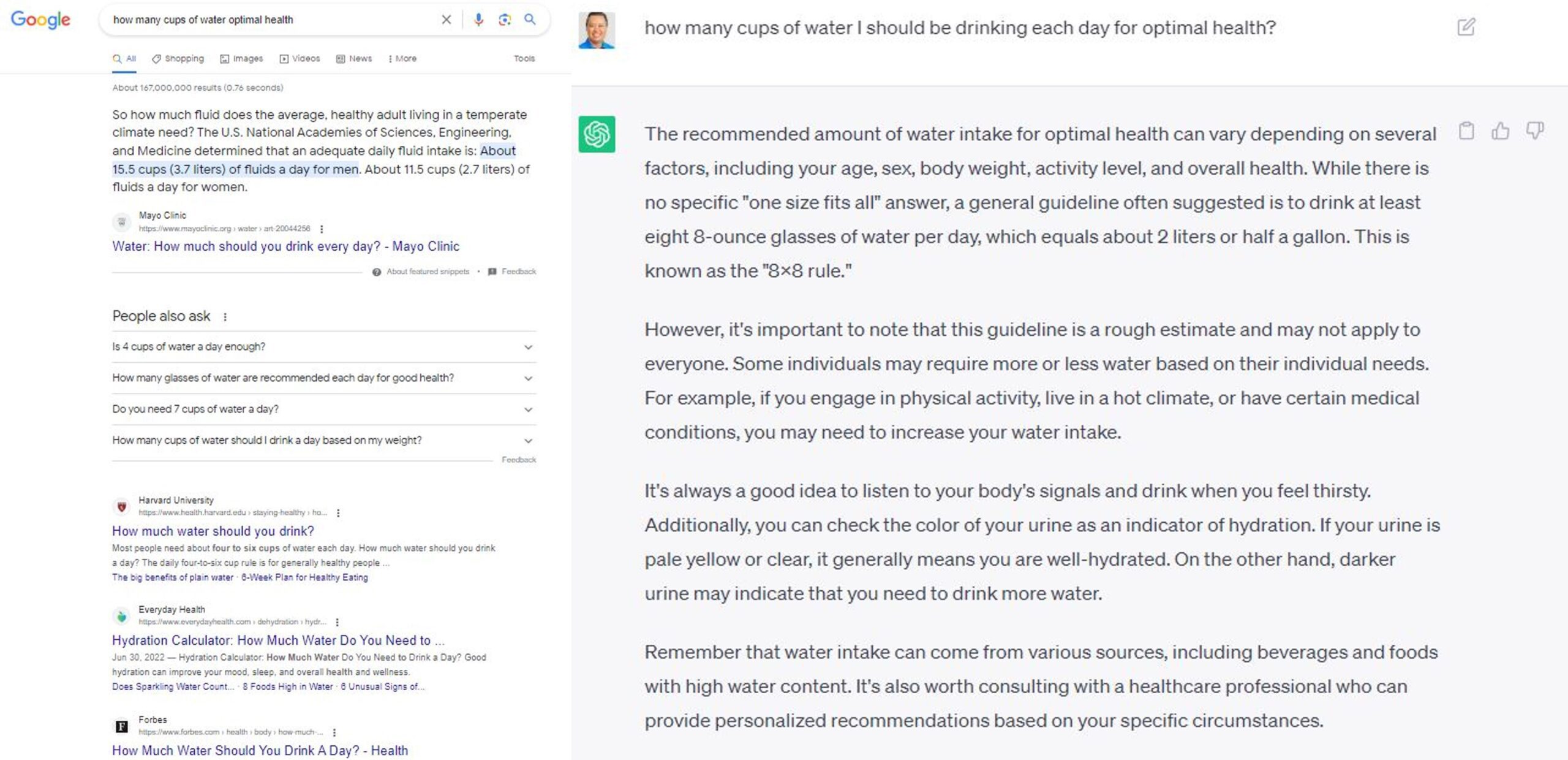The image size is (1568, 760).
Task: Expand the question about water based on weight
Action: click(x=324, y=441)
